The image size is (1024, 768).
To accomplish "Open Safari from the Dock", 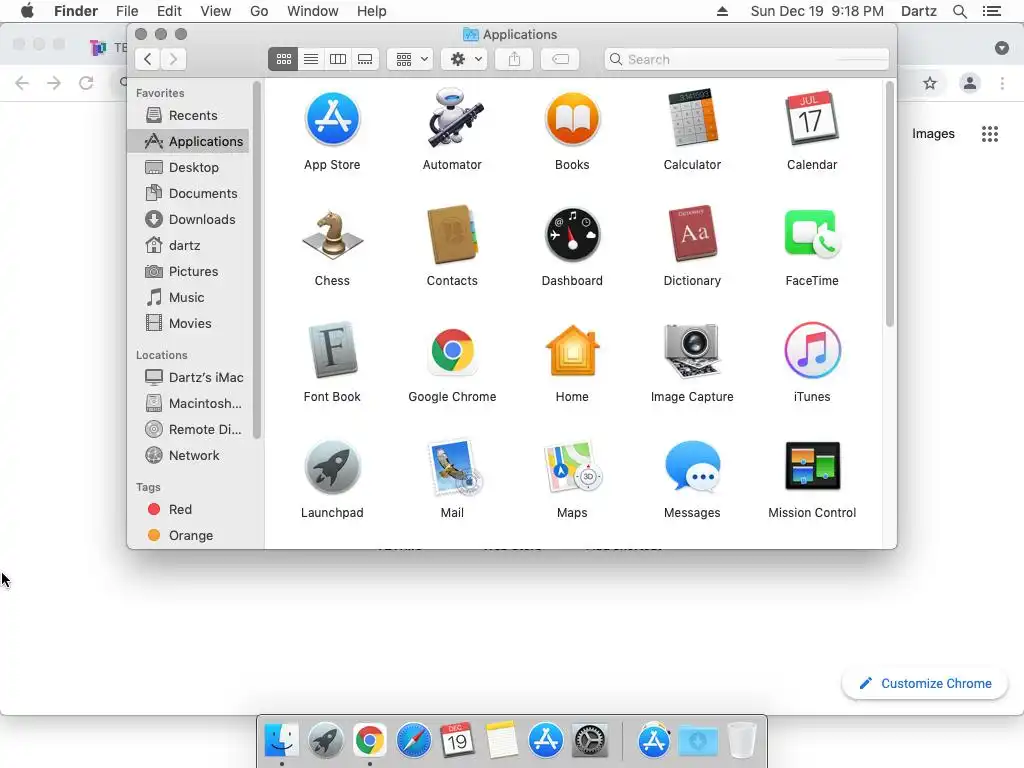I will tap(413, 741).
